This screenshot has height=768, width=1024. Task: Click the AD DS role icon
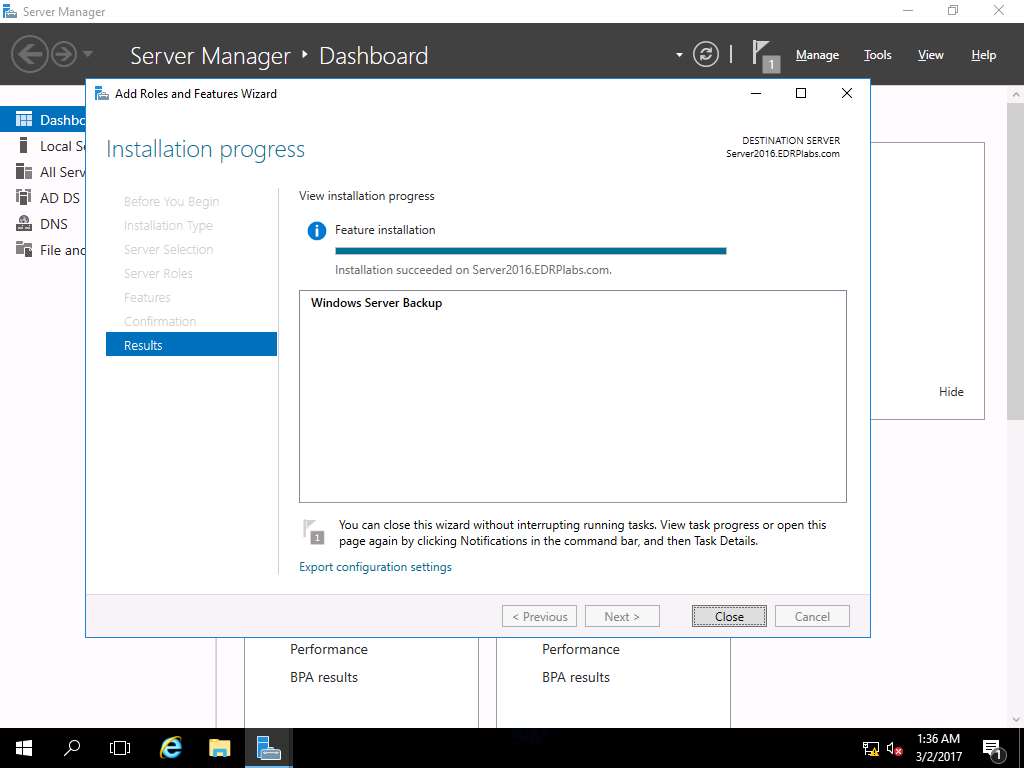tap(24, 197)
